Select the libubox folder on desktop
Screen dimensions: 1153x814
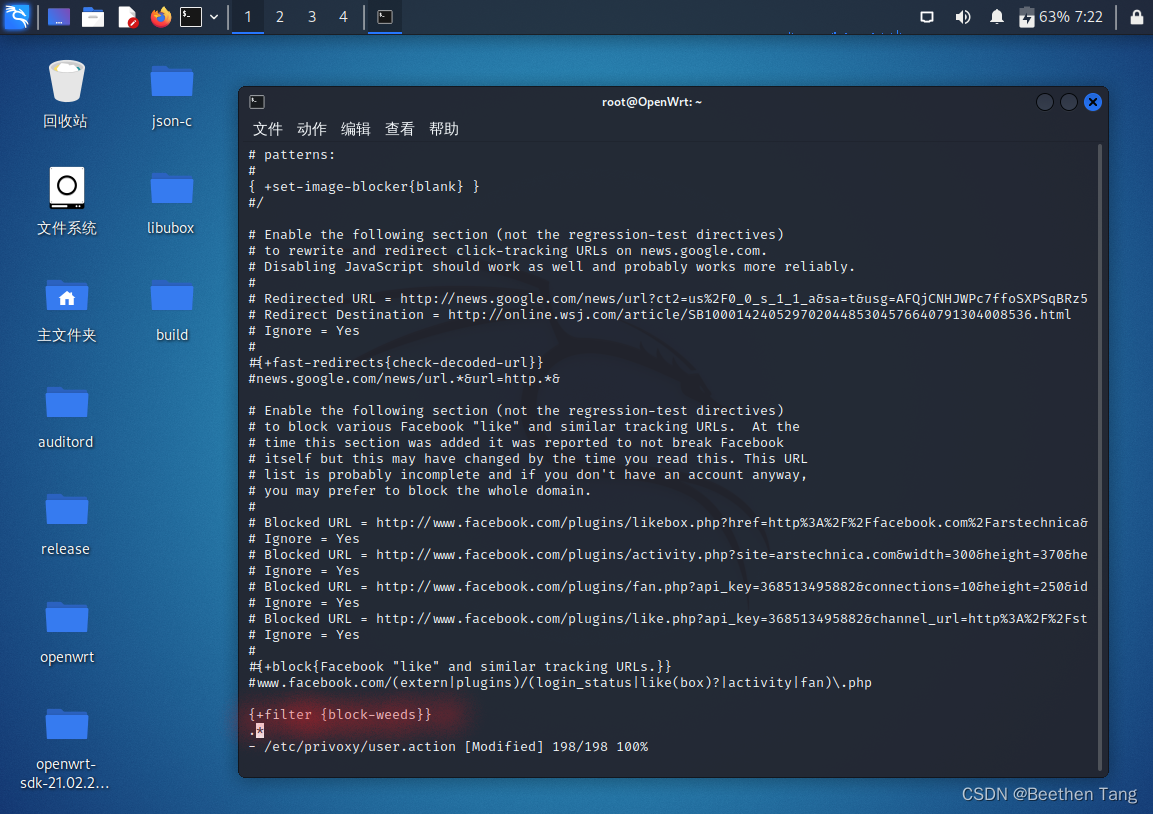pyautogui.click(x=171, y=201)
